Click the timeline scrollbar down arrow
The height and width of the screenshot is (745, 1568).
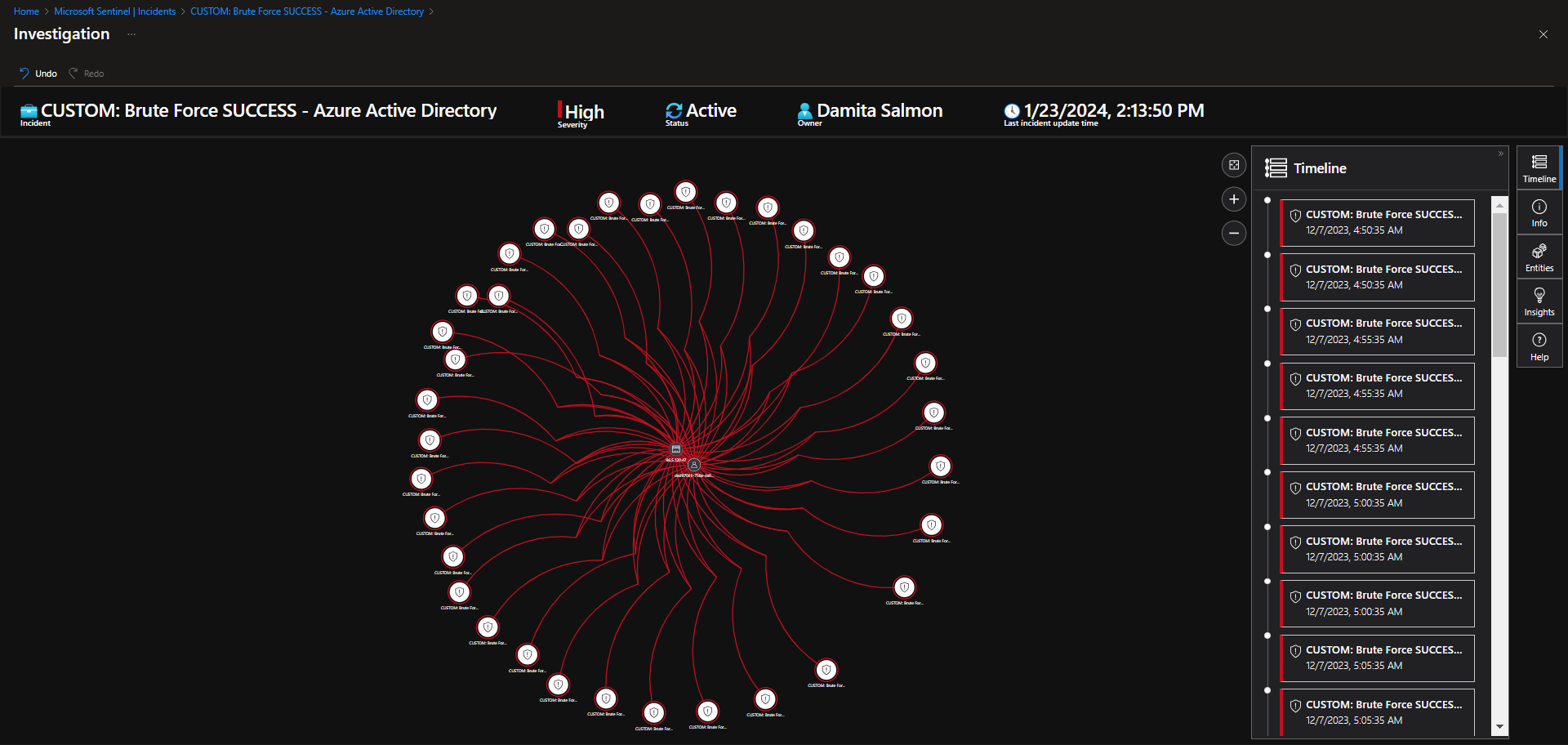pos(1499,727)
